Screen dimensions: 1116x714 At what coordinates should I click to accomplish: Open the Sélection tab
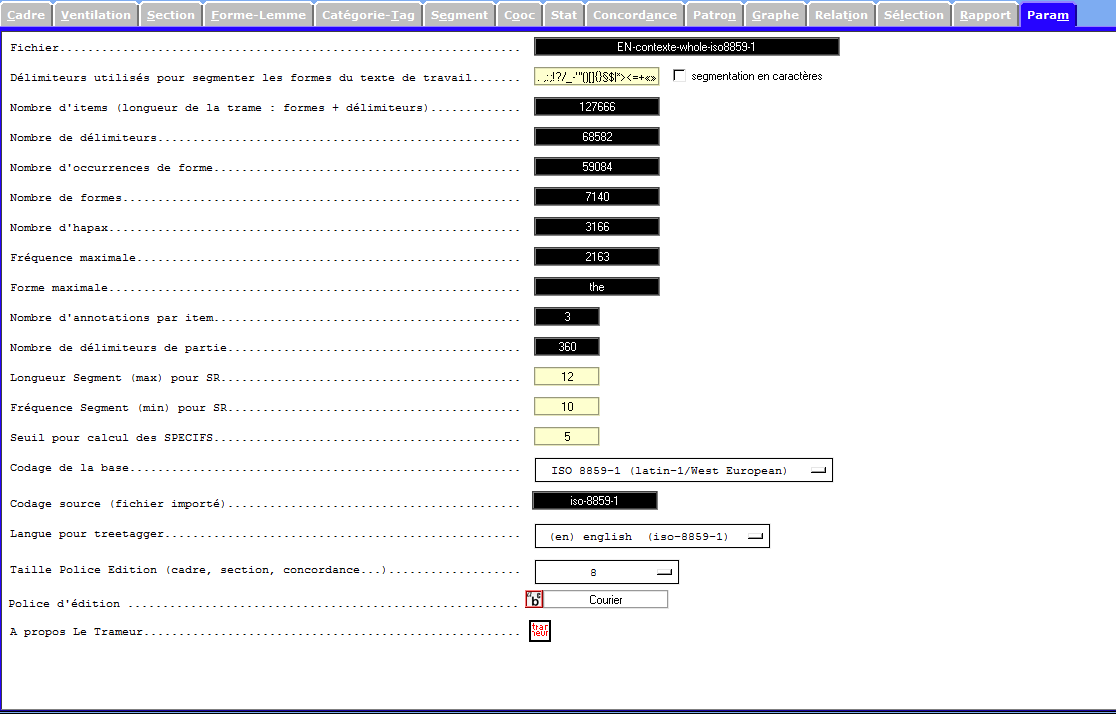point(913,15)
